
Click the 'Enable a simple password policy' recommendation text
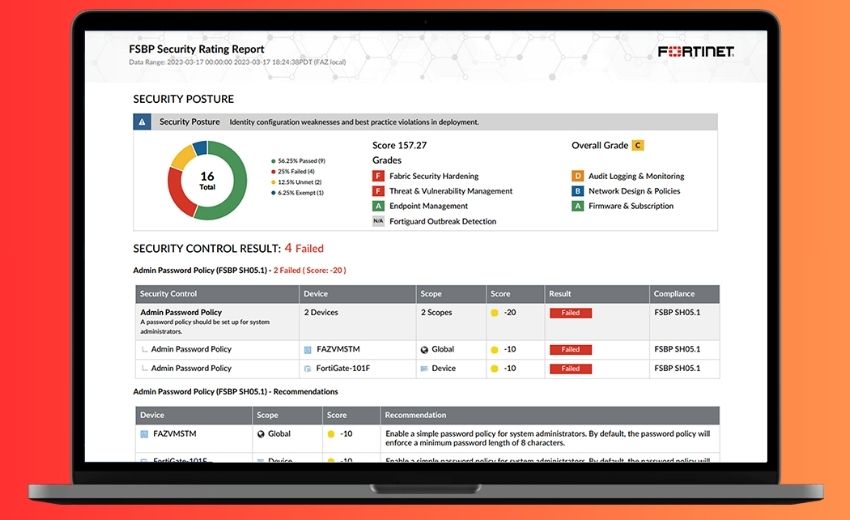click(548, 438)
